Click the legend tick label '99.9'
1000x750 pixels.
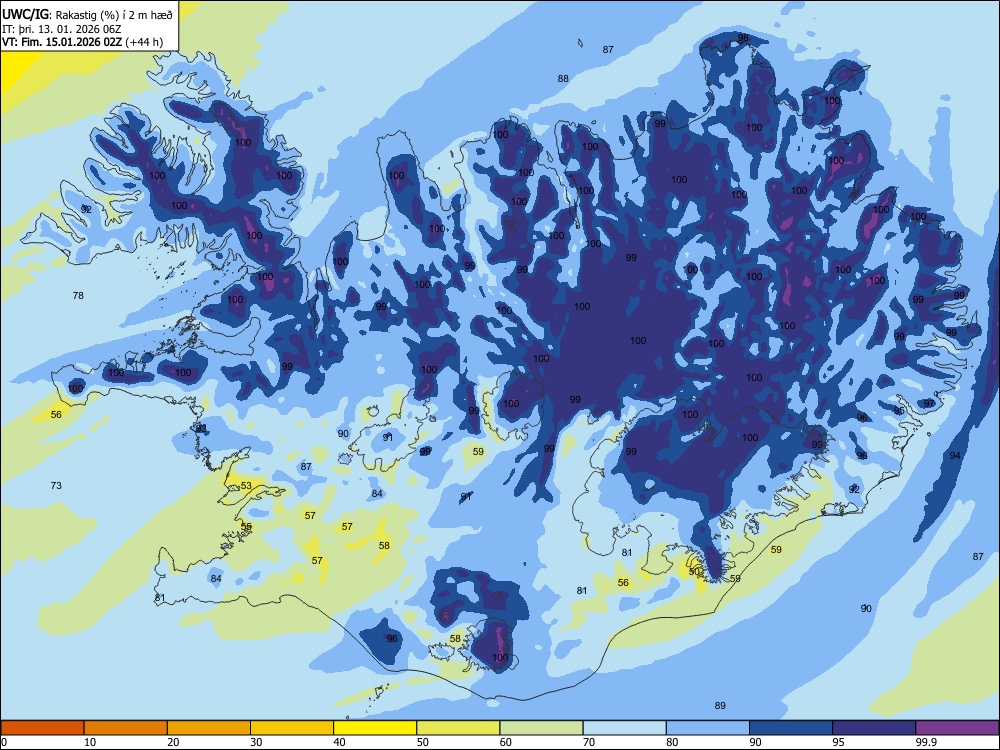pos(925,742)
